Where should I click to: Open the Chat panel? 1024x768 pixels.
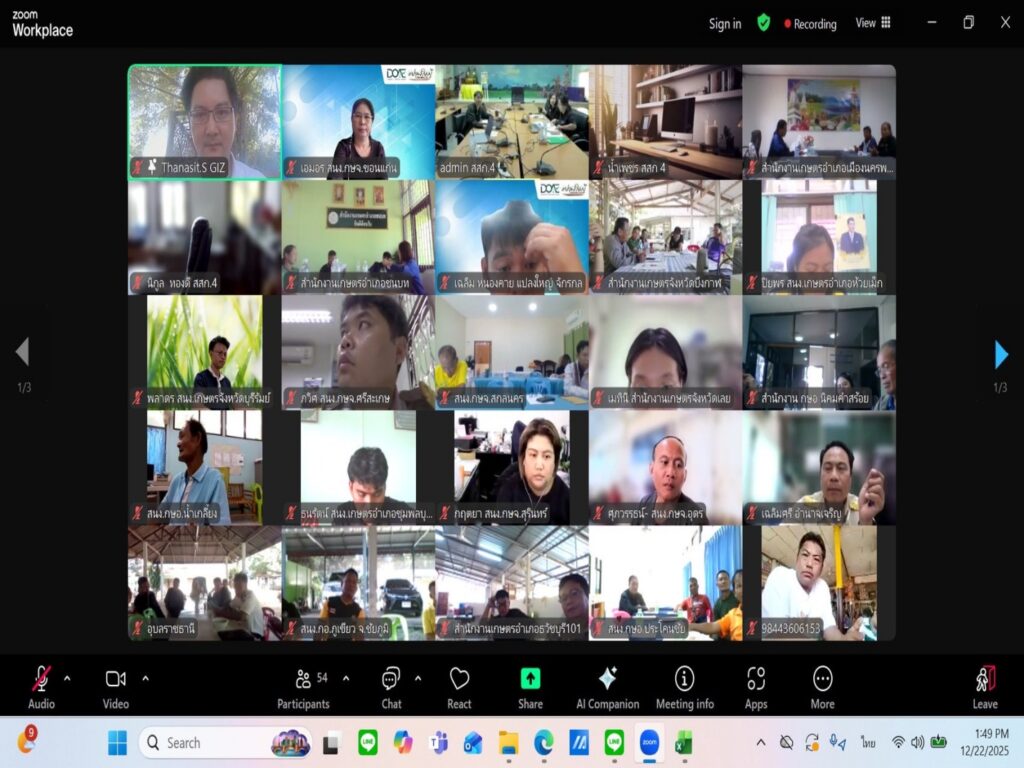click(x=391, y=680)
